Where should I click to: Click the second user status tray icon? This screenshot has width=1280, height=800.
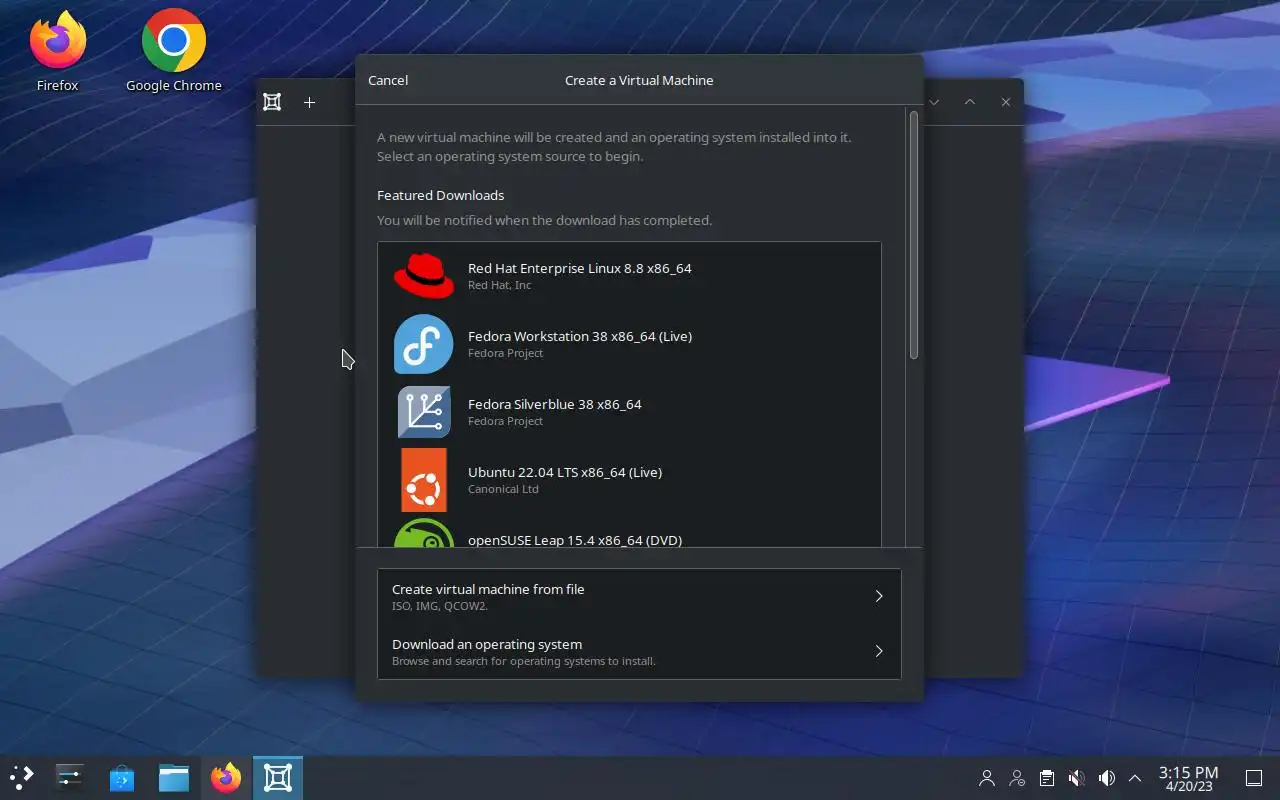pos(1017,778)
